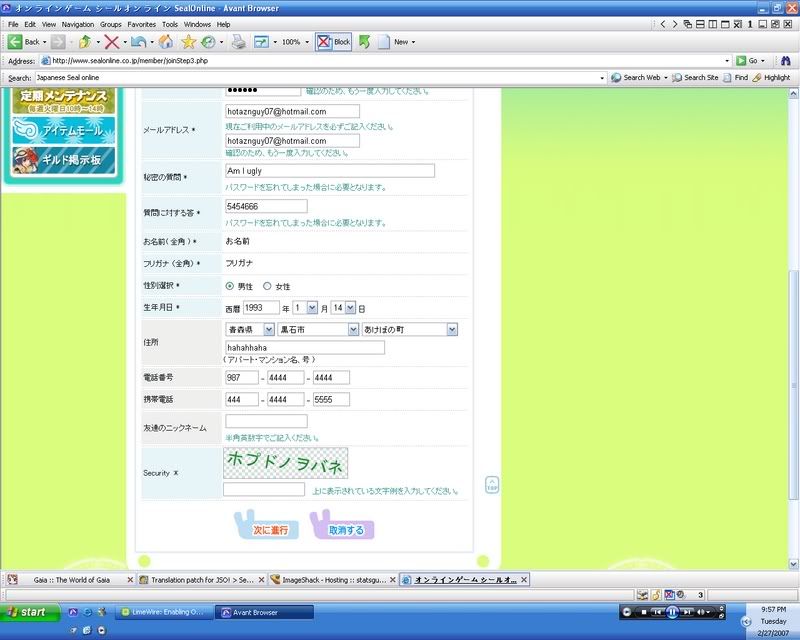Viewport: 800px width, 640px height.
Task: Click the page TOP scroll icon
Action: pyautogui.click(x=491, y=485)
